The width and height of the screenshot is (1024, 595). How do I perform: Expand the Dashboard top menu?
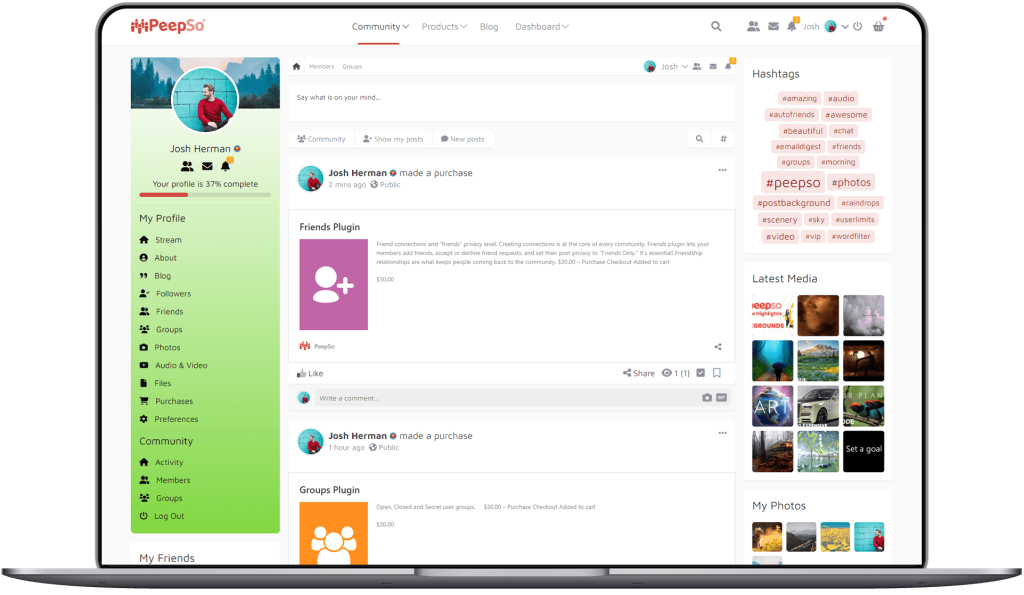[x=541, y=27]
